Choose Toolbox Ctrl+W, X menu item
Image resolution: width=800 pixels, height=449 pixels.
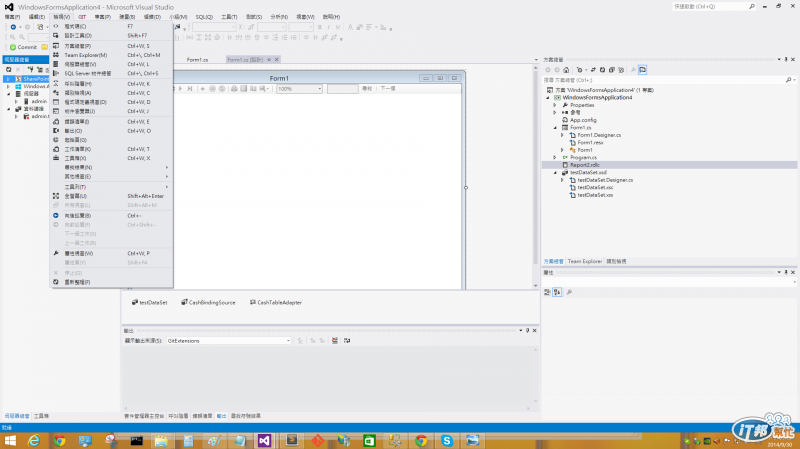coord(112,158)
